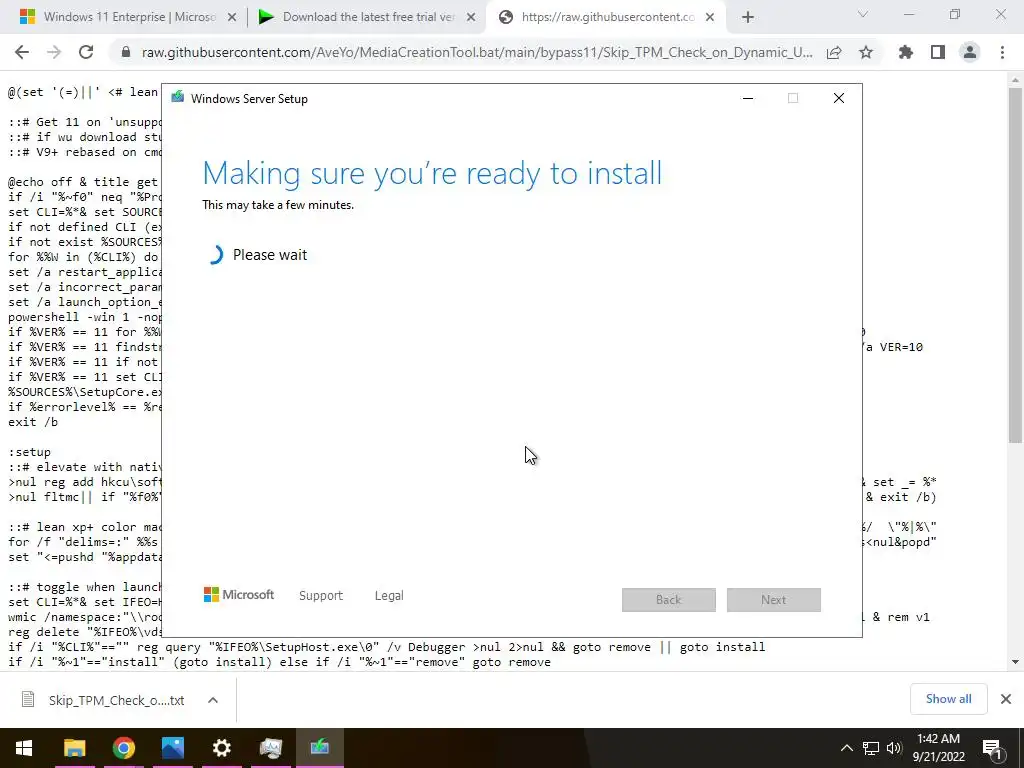This screenshot has height=768, width=1024.
Task: Open Chrome tab search dropdown
Action: click(863, 14)
